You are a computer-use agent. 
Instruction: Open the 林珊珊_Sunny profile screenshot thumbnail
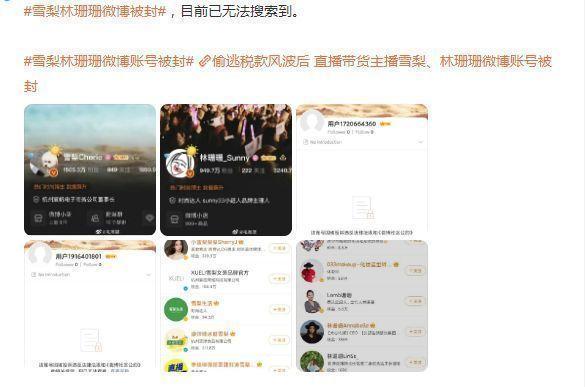pyautogui.click(x=226, y=170)
